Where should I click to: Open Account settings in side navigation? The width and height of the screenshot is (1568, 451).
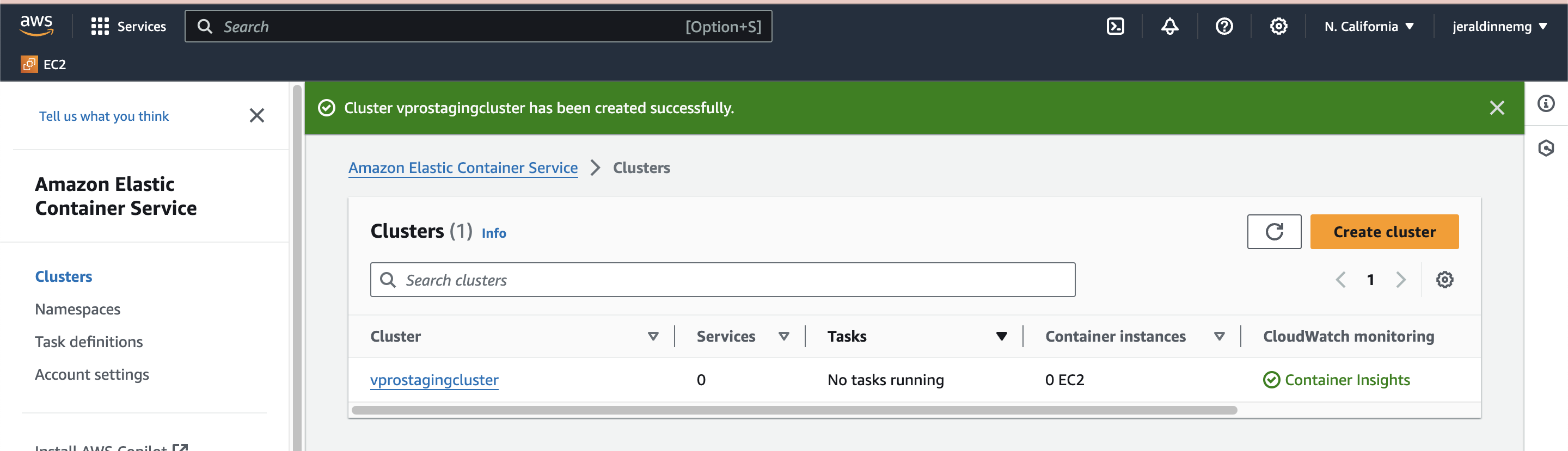pos(92,374)
